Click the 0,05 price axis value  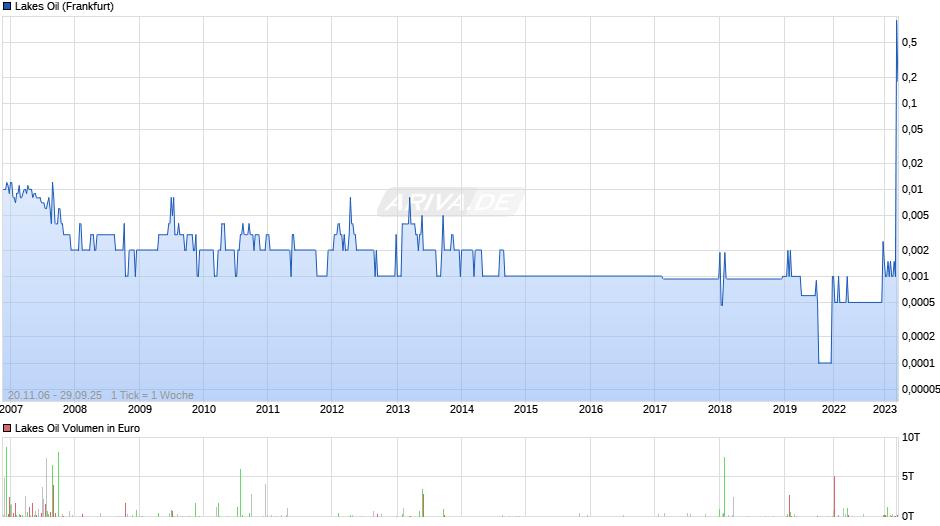tap(912, 130)
